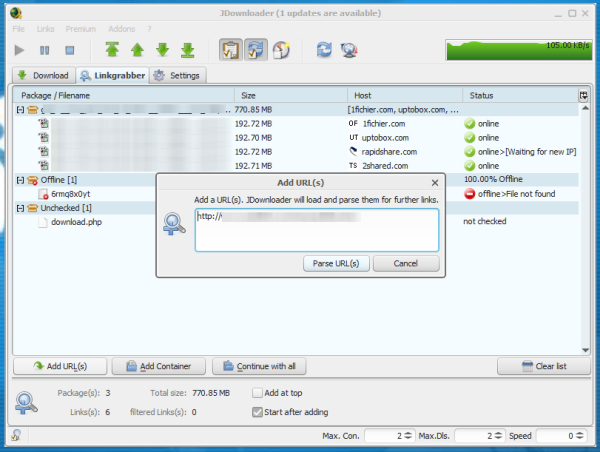
Task: Click the blue update refresh icon
Action: pyautogui.click(x=324, y=49)
